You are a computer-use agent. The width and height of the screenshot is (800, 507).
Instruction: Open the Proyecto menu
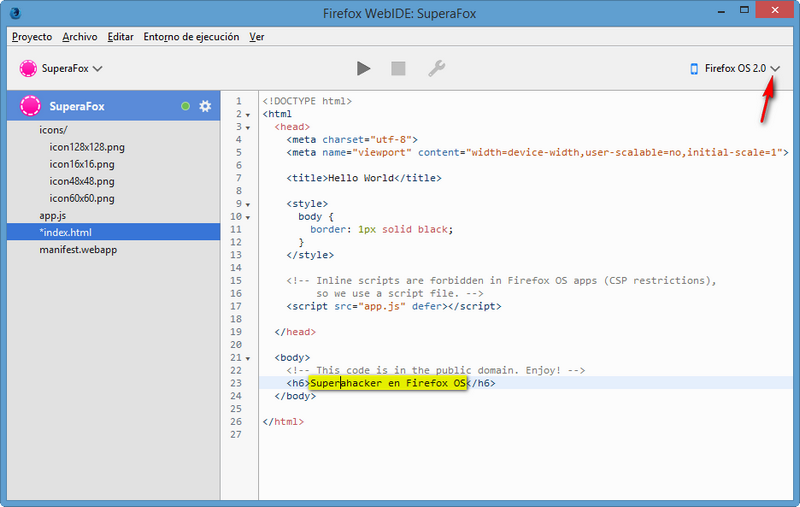pos(32,37)
